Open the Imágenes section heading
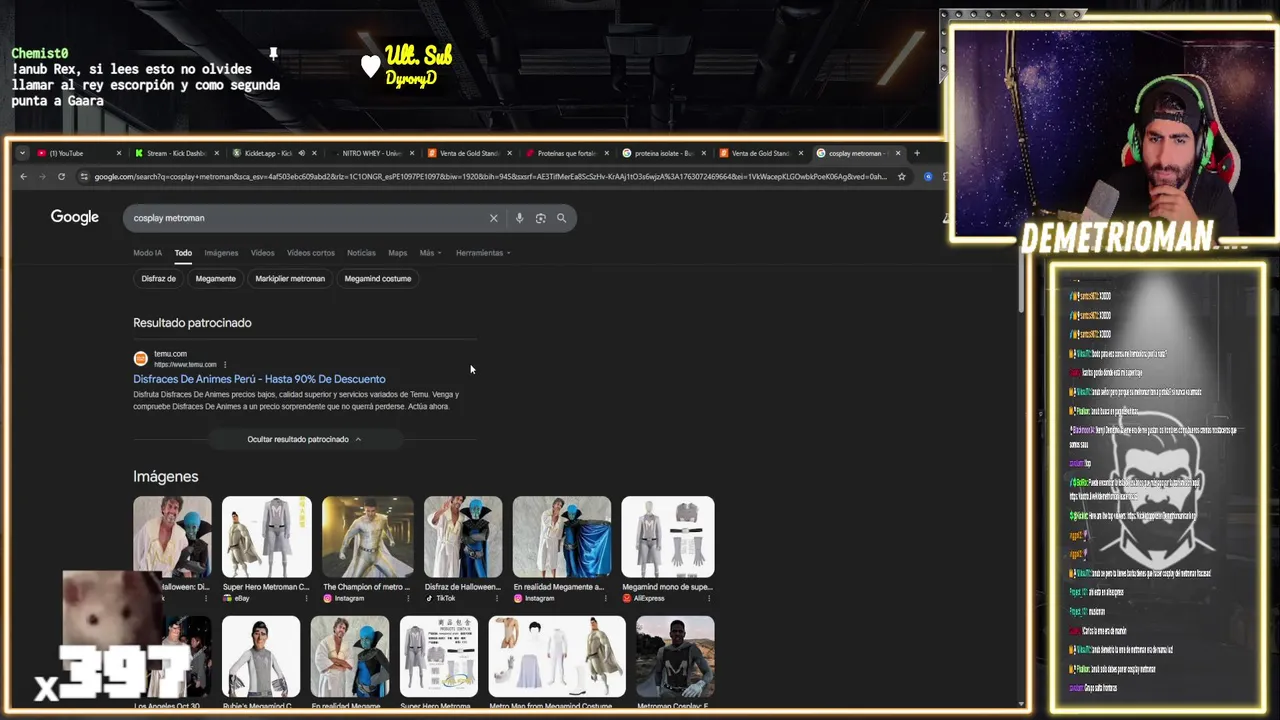This screenshot has width=1280, height=720. pyautogui.click(x=166, y=477)
